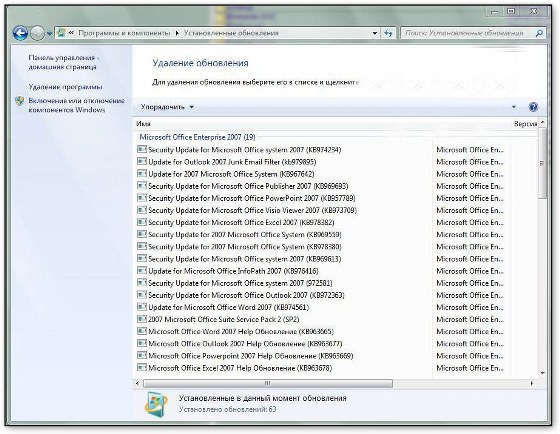This screenshot has width=560, height=434.
Task: Select 2007 Microsoft Office Suite Service Pack 2
Action: pyautogui.click(x=224, y=320)
